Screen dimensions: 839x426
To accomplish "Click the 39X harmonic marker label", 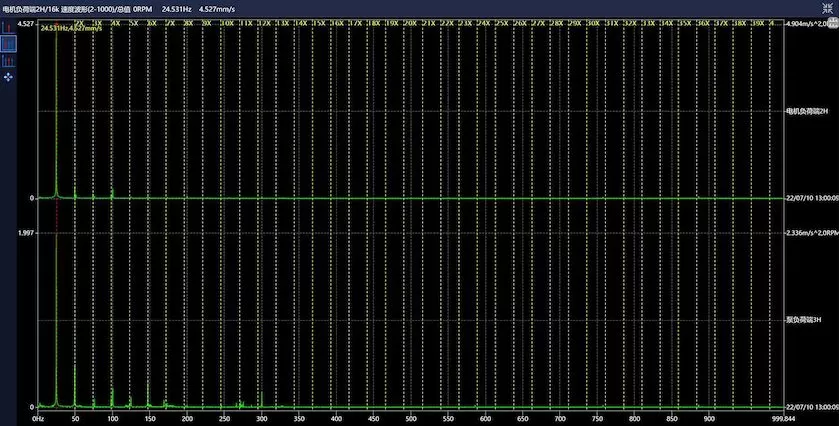I will point(758,21).
